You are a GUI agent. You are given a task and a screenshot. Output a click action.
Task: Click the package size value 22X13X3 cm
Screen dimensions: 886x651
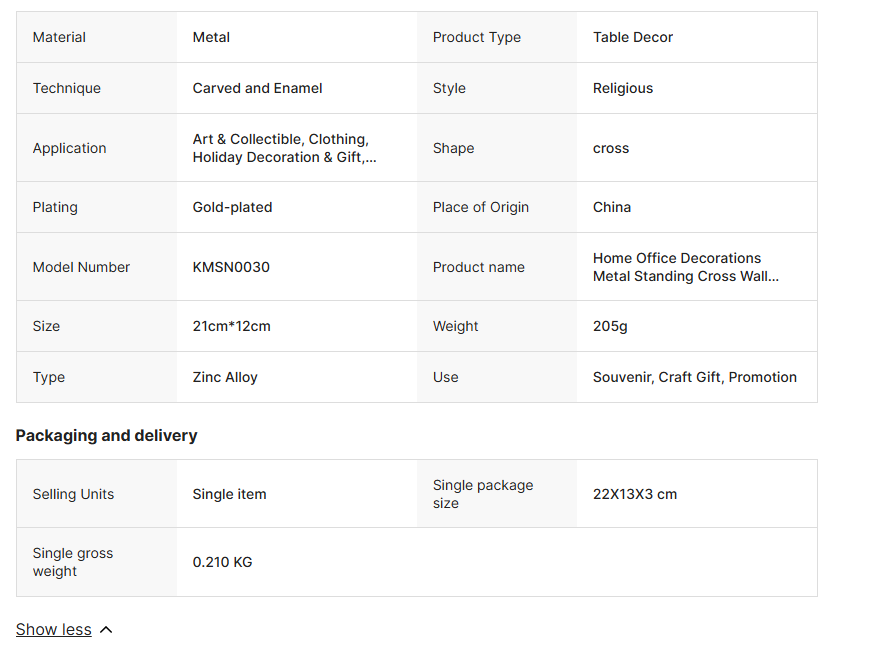click(634, 494)
